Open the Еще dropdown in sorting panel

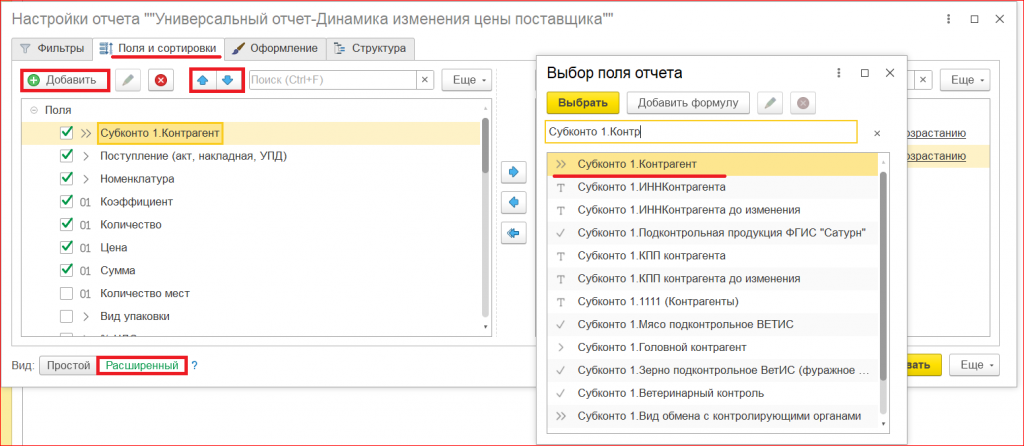(965, 80)
